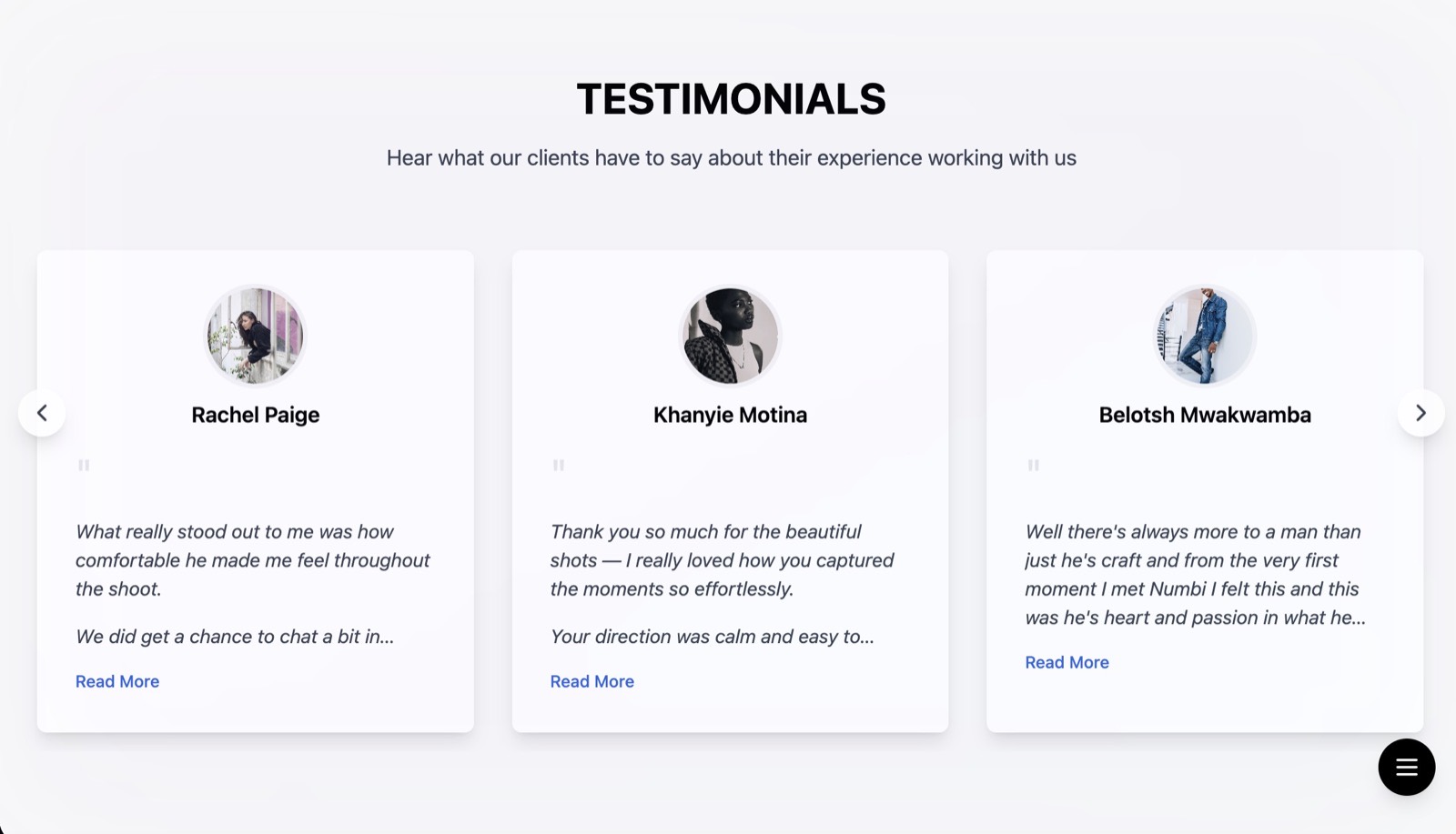Click the "Hear what our clients" subtitle
The width and height of the screenshot is (1456, 834).
(x=731, y=158)
